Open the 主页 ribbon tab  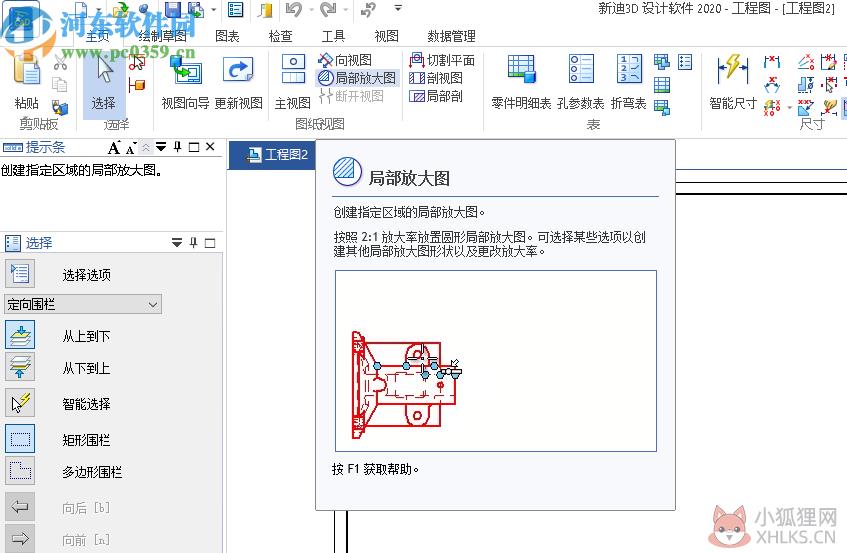tap(97, 36)
